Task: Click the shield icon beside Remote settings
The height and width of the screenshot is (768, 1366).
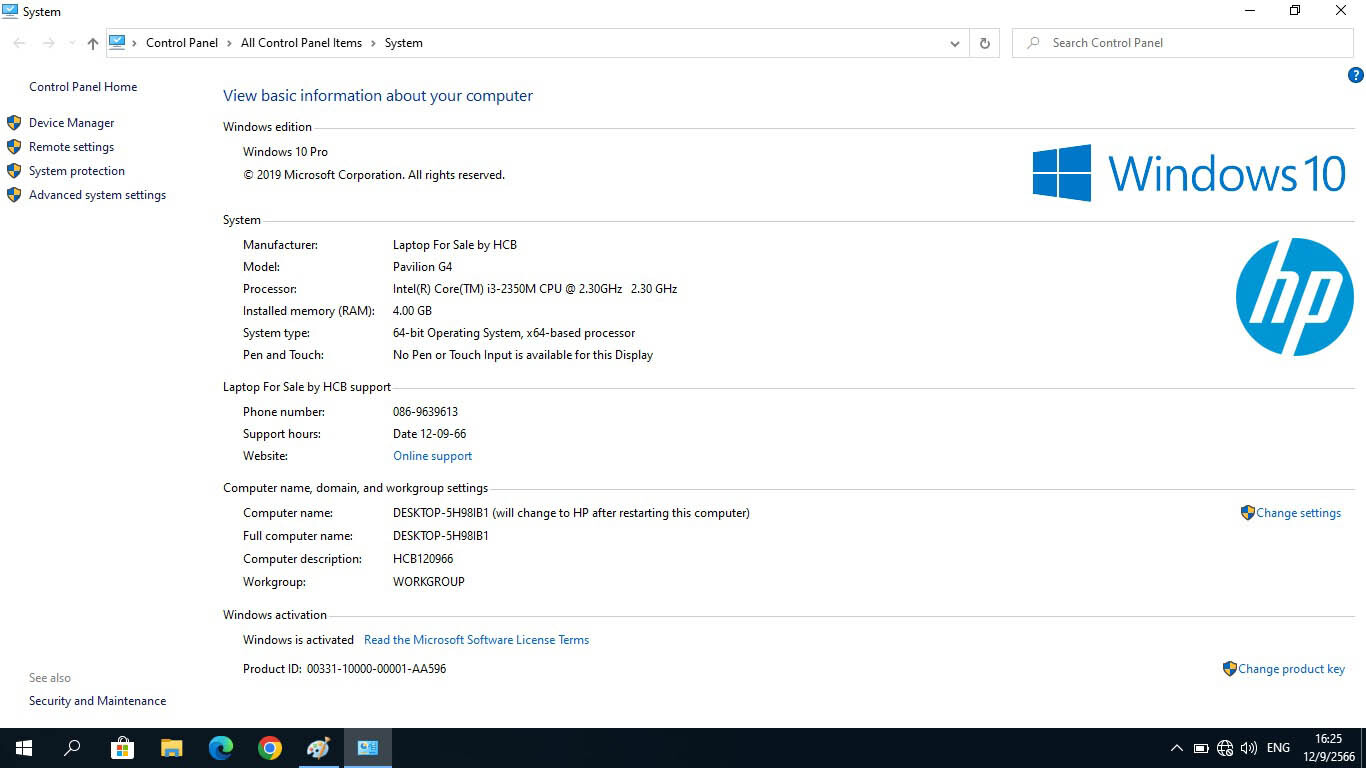Action: [14, 147]
